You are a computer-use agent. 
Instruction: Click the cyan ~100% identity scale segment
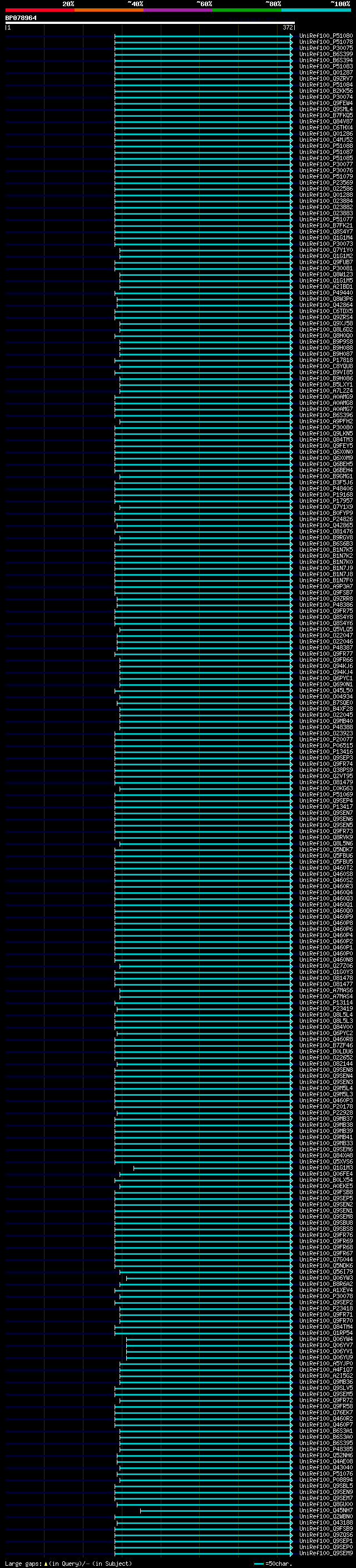coord(317,10)
